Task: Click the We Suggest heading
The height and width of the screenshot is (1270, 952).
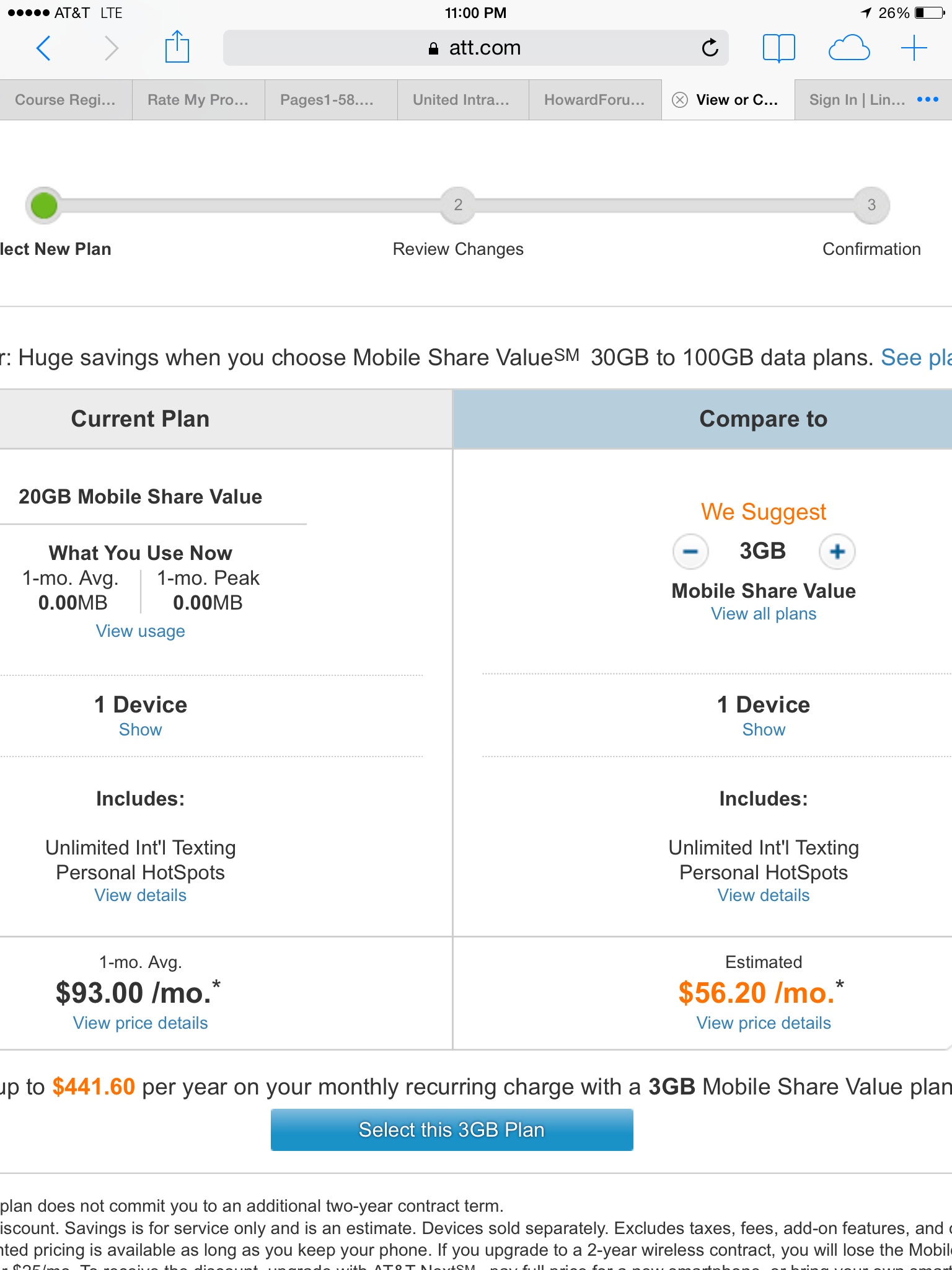Action: [x=764, y=512]
